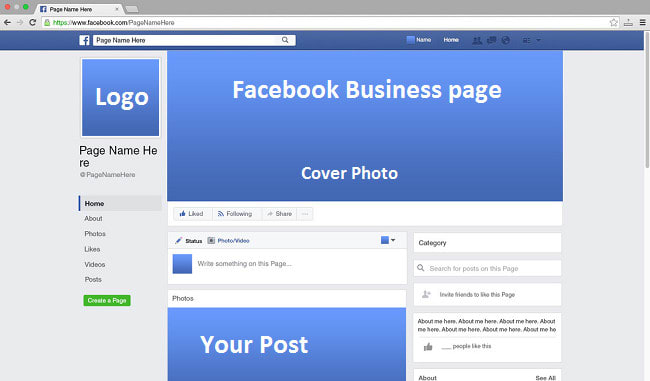650x381 pixels.
Task: Open the post-as identity dropdown
Action: 388,240
